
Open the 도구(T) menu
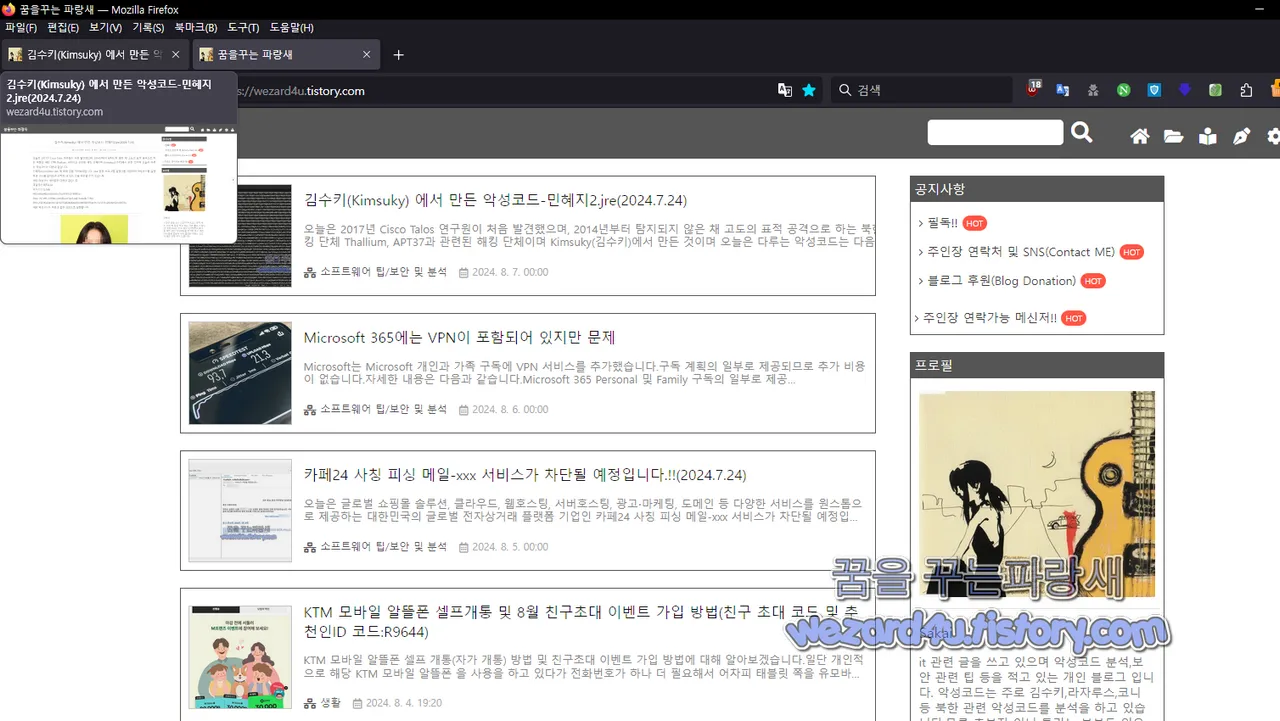243,28
